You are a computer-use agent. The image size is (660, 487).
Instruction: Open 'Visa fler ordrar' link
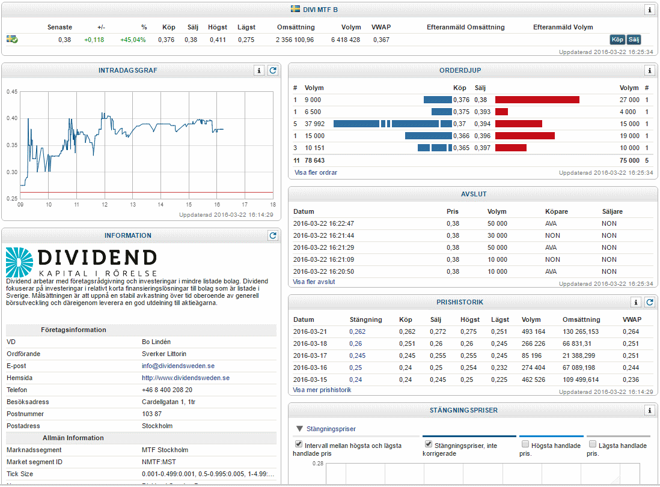coord(316,172)
